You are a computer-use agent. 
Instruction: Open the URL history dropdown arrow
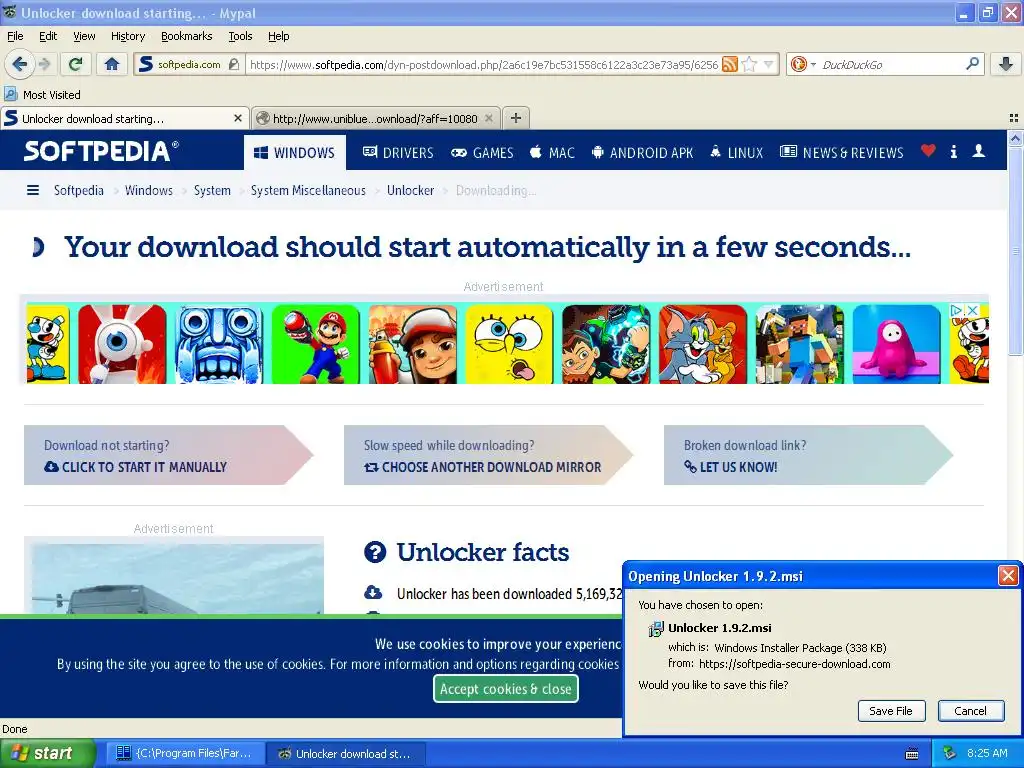[x=769, y=64]
